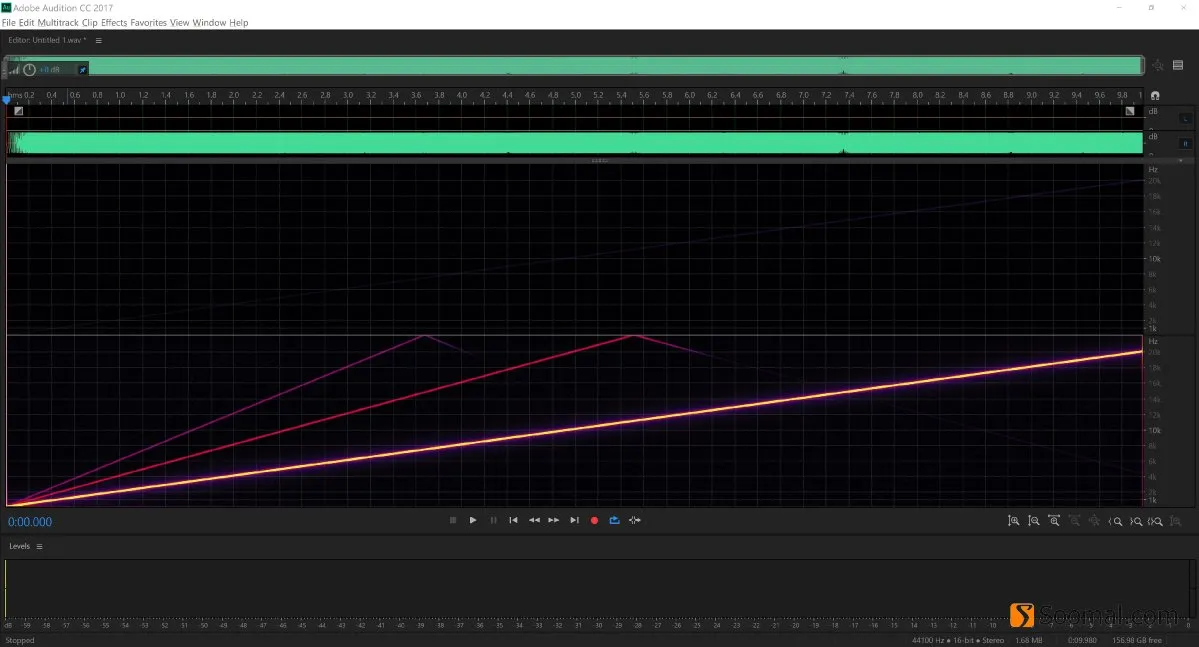Viewport: 1199px width, 647px height.
Task: Open the Favorites menu
Action: [148, 23]
